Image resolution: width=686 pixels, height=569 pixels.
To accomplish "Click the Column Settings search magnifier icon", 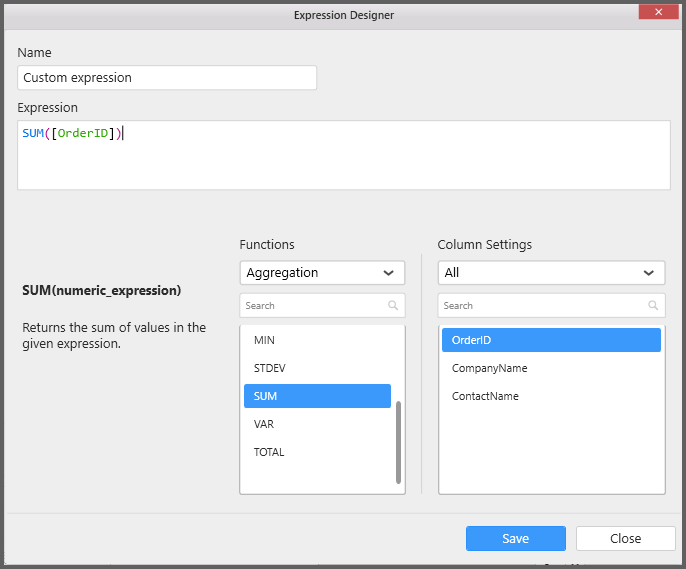I will [x=653, y=306].
